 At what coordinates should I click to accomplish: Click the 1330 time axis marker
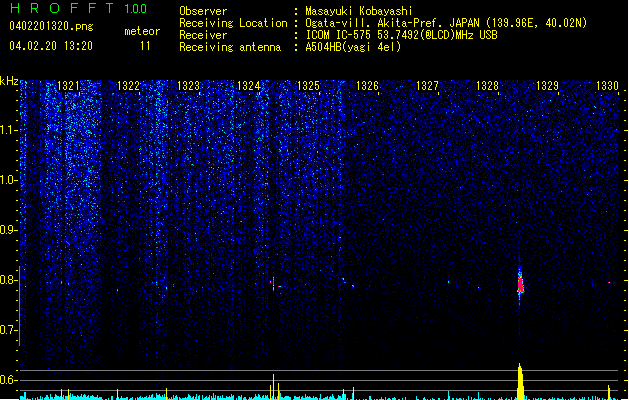607,86
